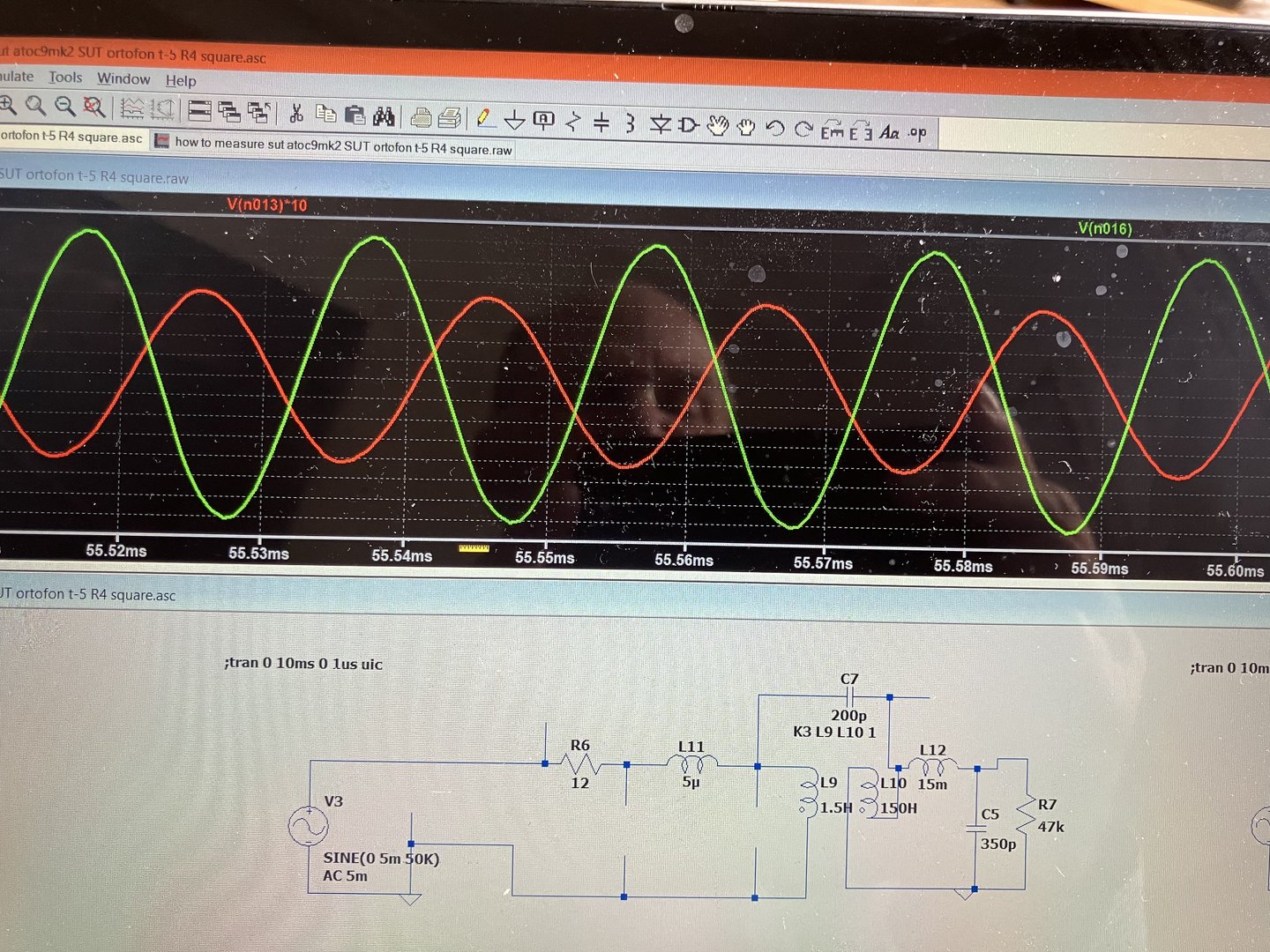This screenshot has height=952, width=1270.
Task: Select the Resistor component tool
Action: pyautogui.click(x=573, y=122)
